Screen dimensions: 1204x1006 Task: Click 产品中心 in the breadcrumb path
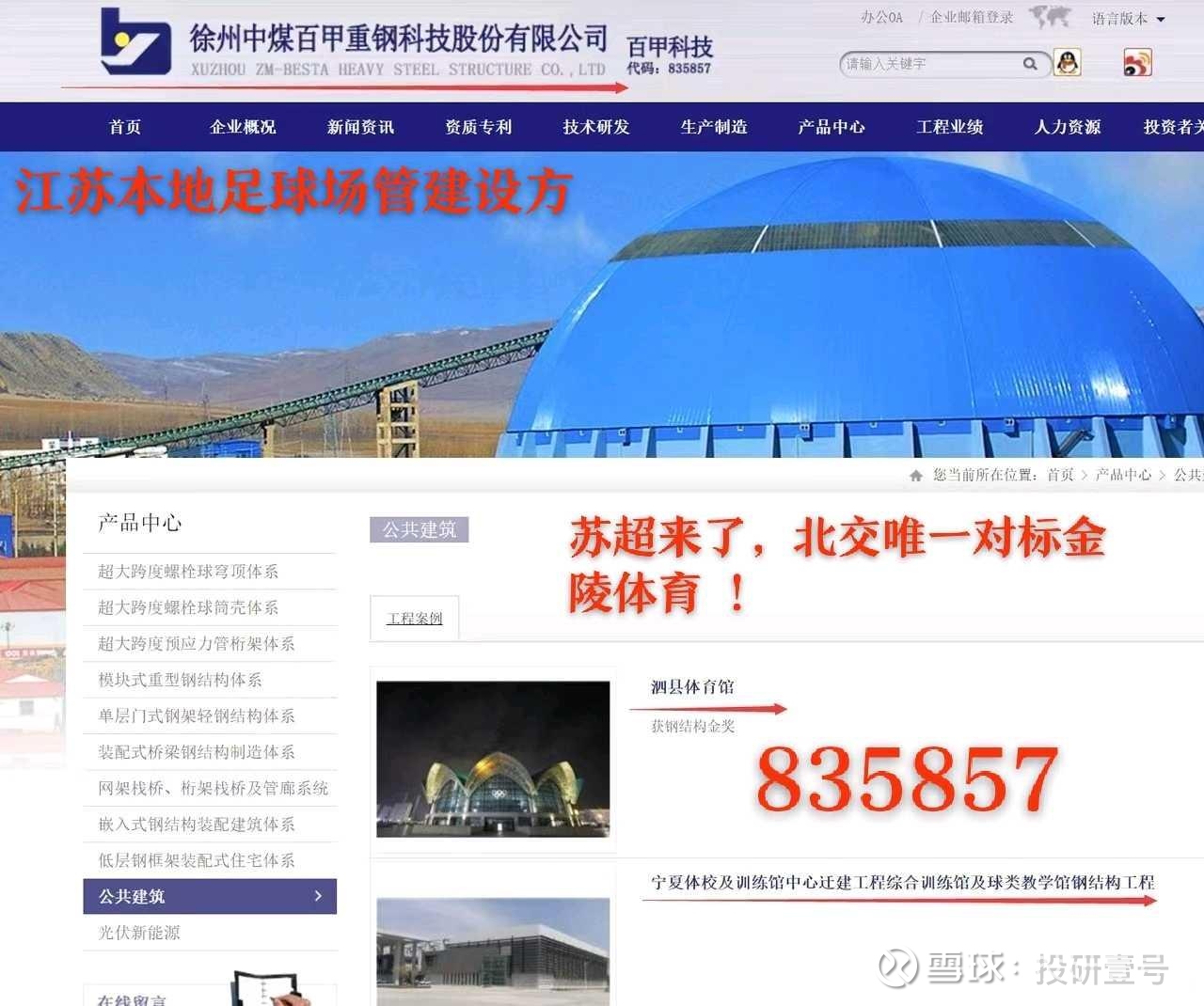[x=1123, y=475]
